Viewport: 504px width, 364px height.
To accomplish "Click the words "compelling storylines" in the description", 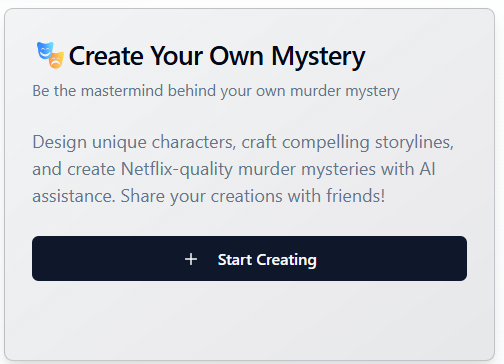I will pyautogui.click(x=368, y=142).
